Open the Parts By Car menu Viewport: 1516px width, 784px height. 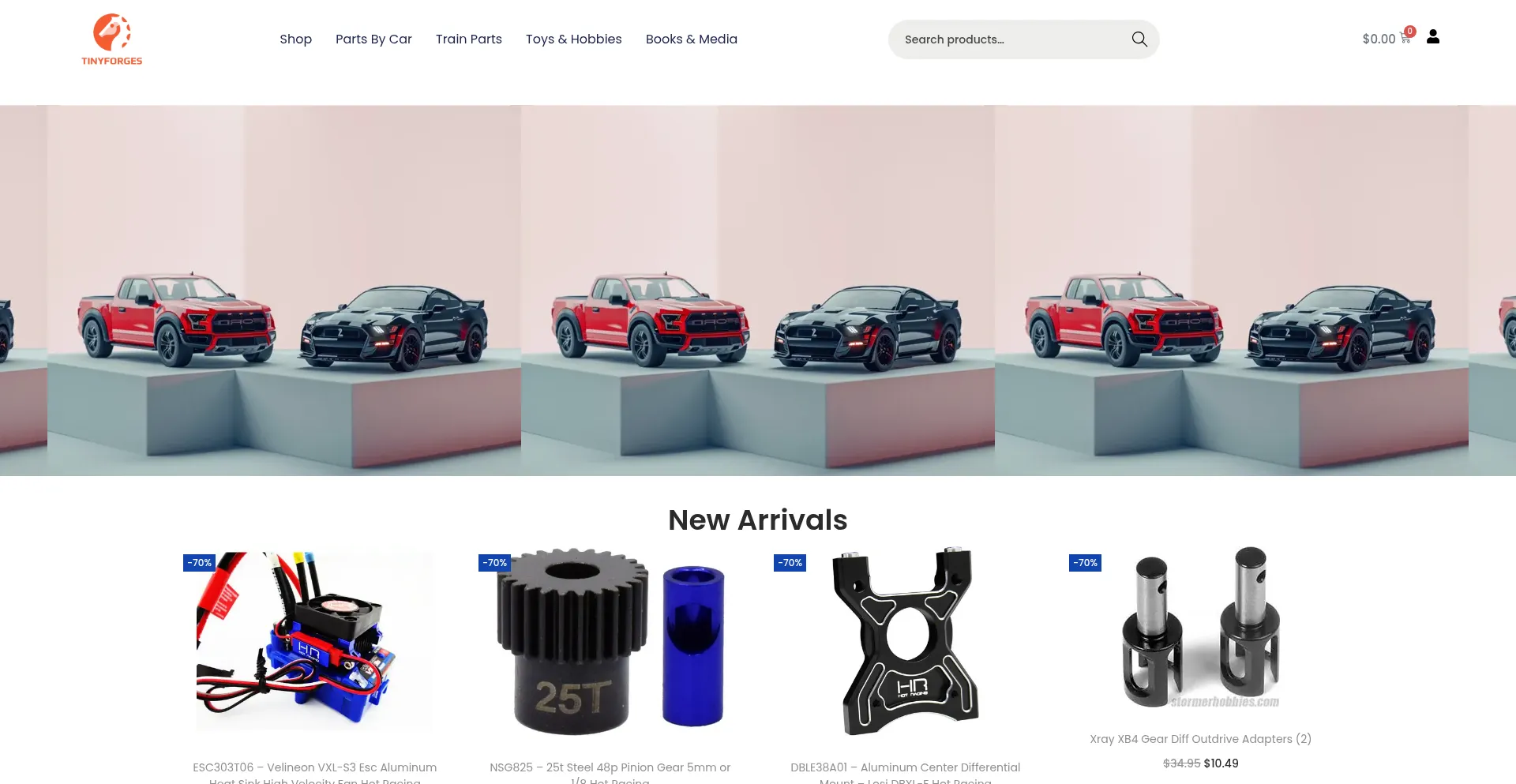click(x=373, y=39)
